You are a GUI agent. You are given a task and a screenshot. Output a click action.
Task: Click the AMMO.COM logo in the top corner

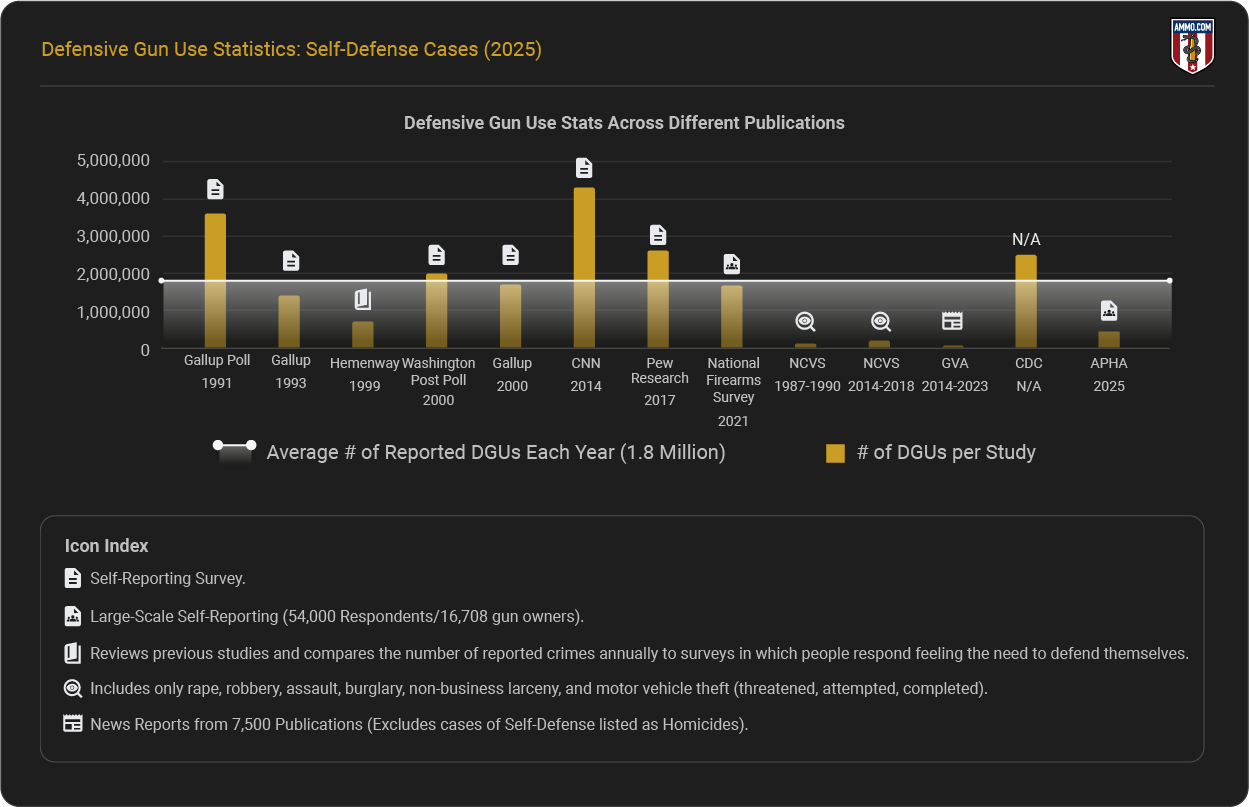coord(1194,44)
